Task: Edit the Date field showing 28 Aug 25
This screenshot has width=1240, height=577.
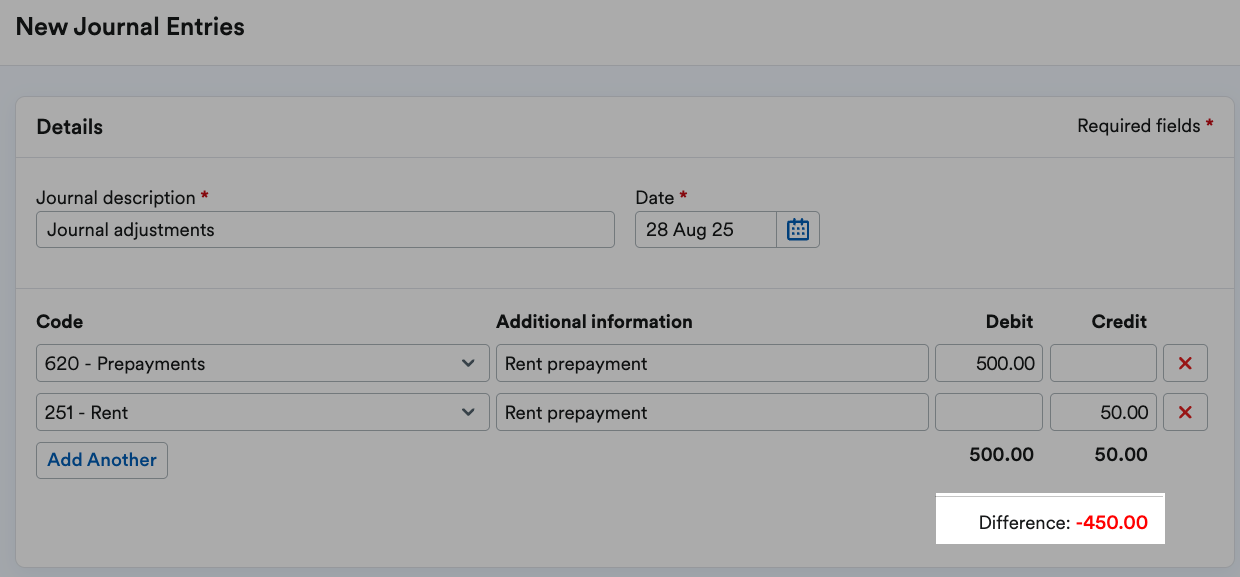Action: coord(706,229)
